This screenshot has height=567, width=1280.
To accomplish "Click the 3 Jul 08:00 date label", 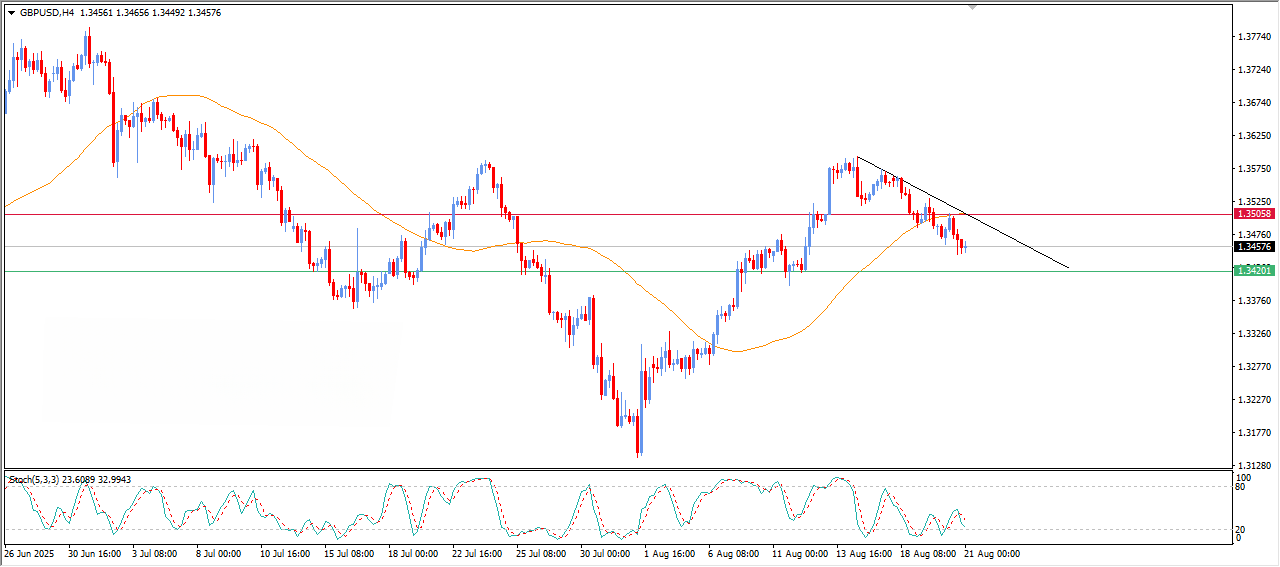I will coord(157,553).
